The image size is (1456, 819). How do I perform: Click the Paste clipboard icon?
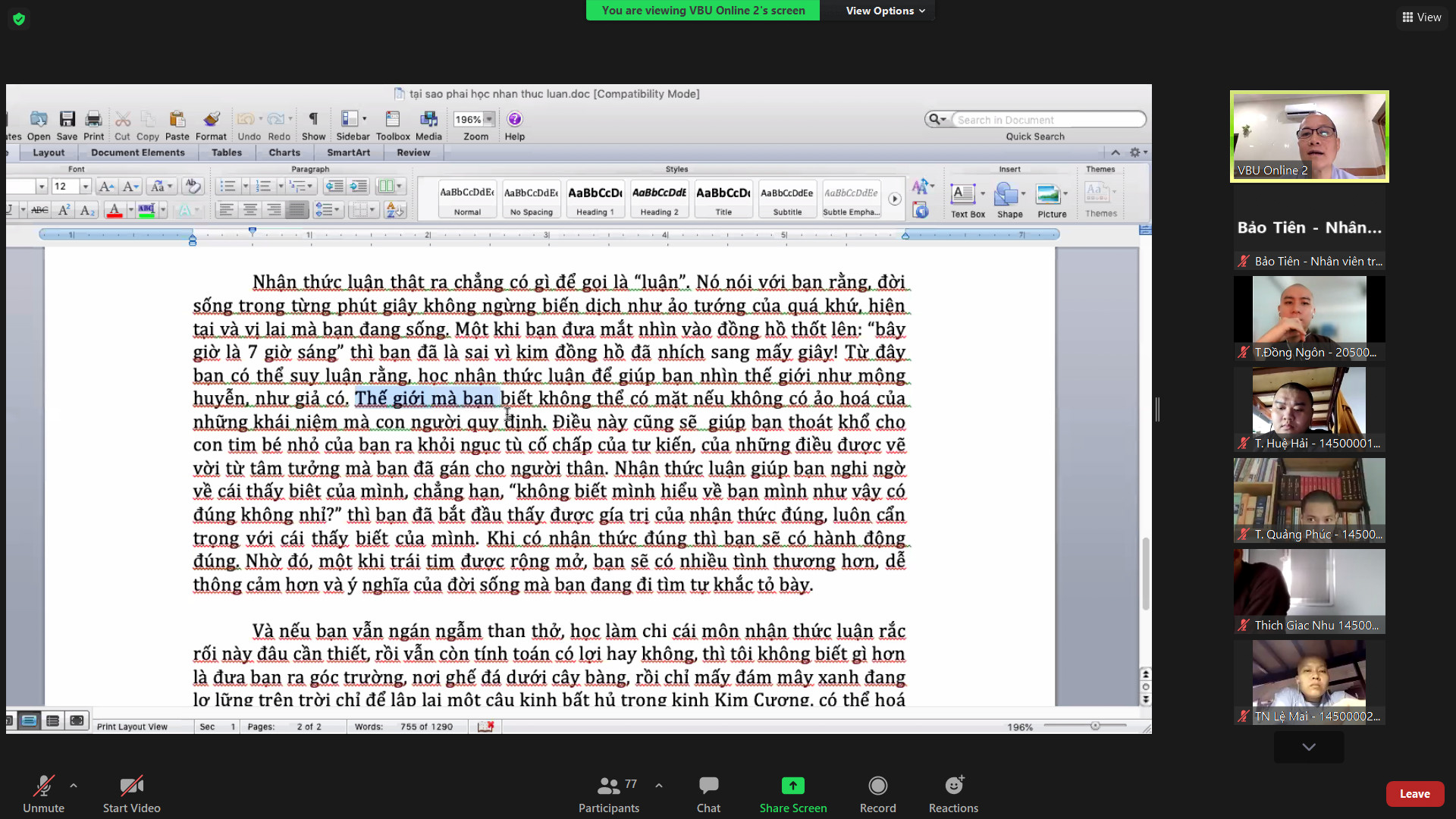(177, 119)
